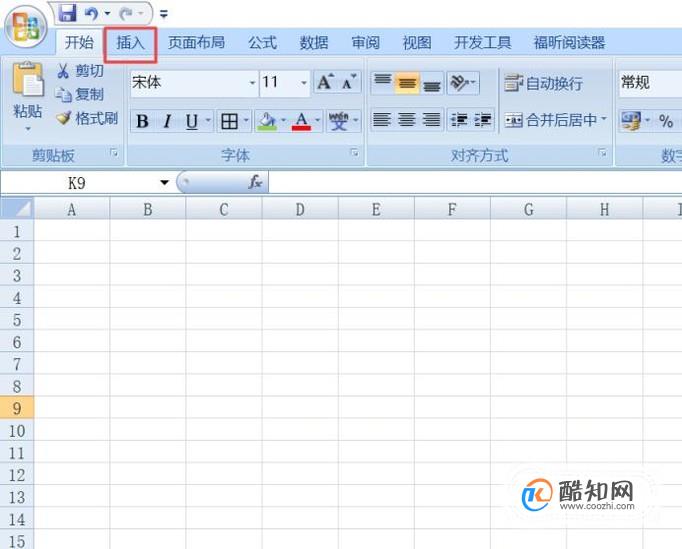Expand the 粘贴 options arrow

[28, 129]
